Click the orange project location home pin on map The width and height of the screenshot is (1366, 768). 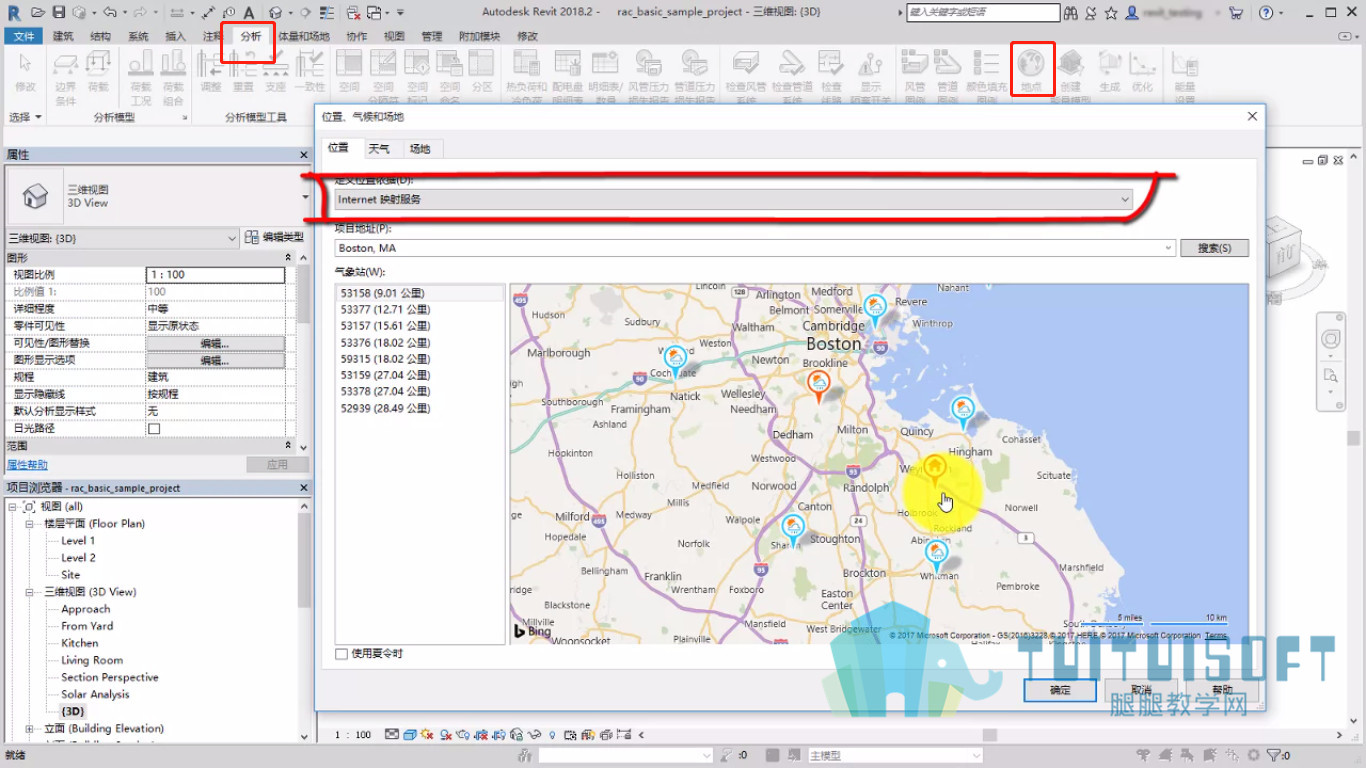click(934, 471)
